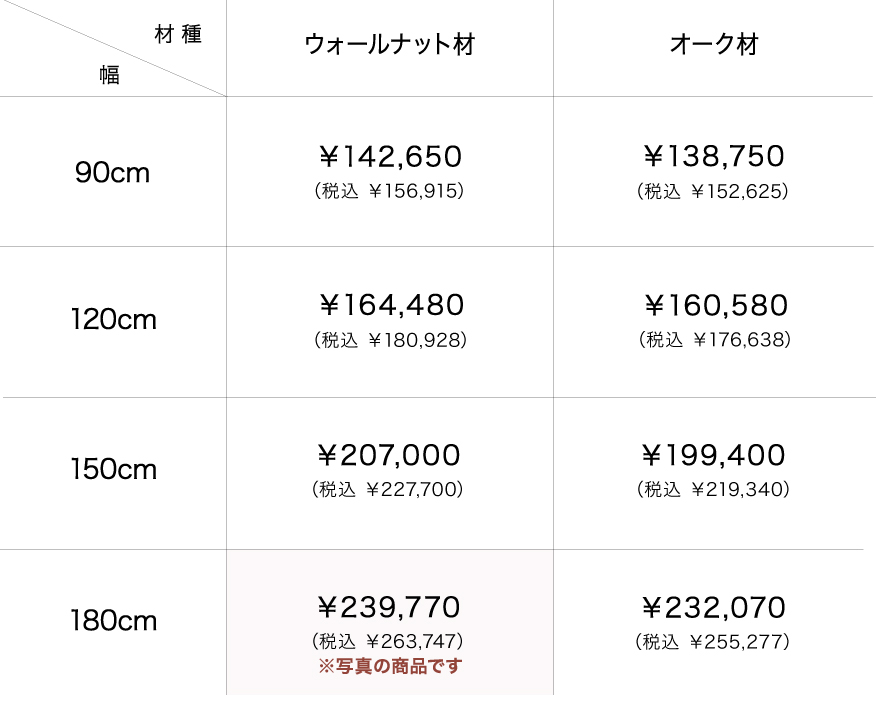Select the ¥138,750 oak price
The image size is (876, 717).
click(x=713, y=156)
